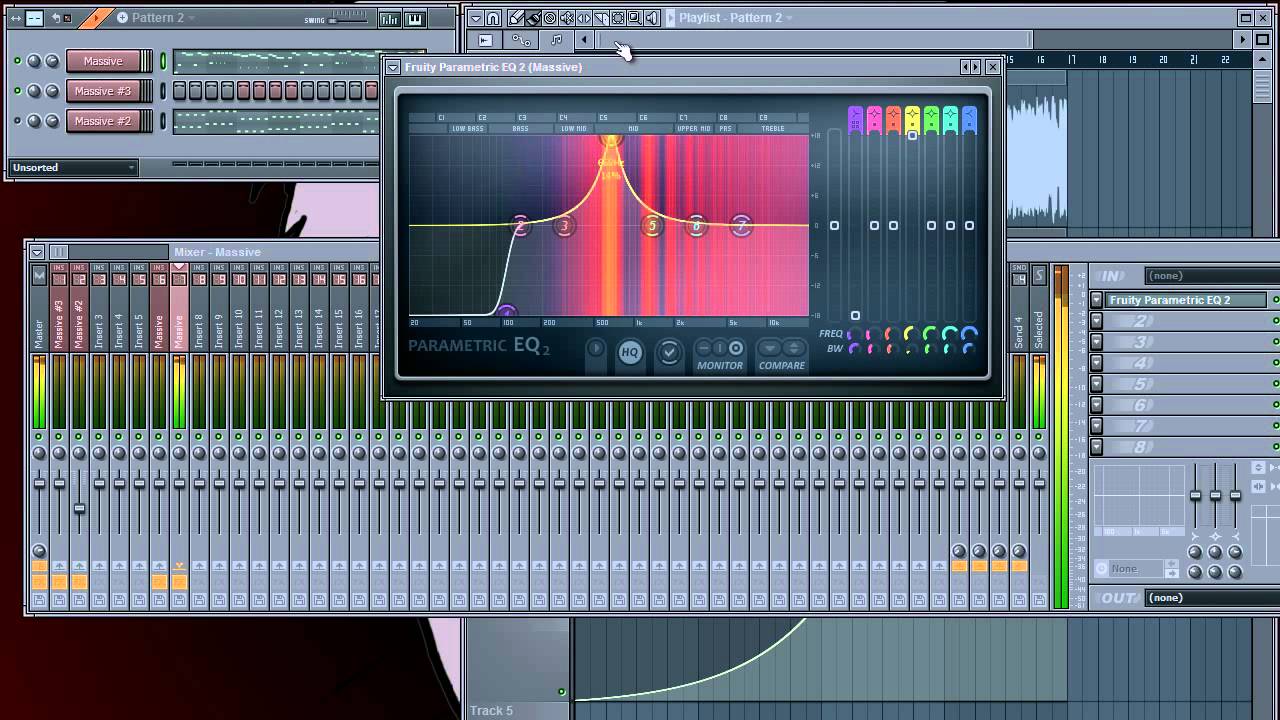This screenshot has width=1280, height=720.
Task: Select the paint brush tool in Playlist
Action: tap(533, 18)
